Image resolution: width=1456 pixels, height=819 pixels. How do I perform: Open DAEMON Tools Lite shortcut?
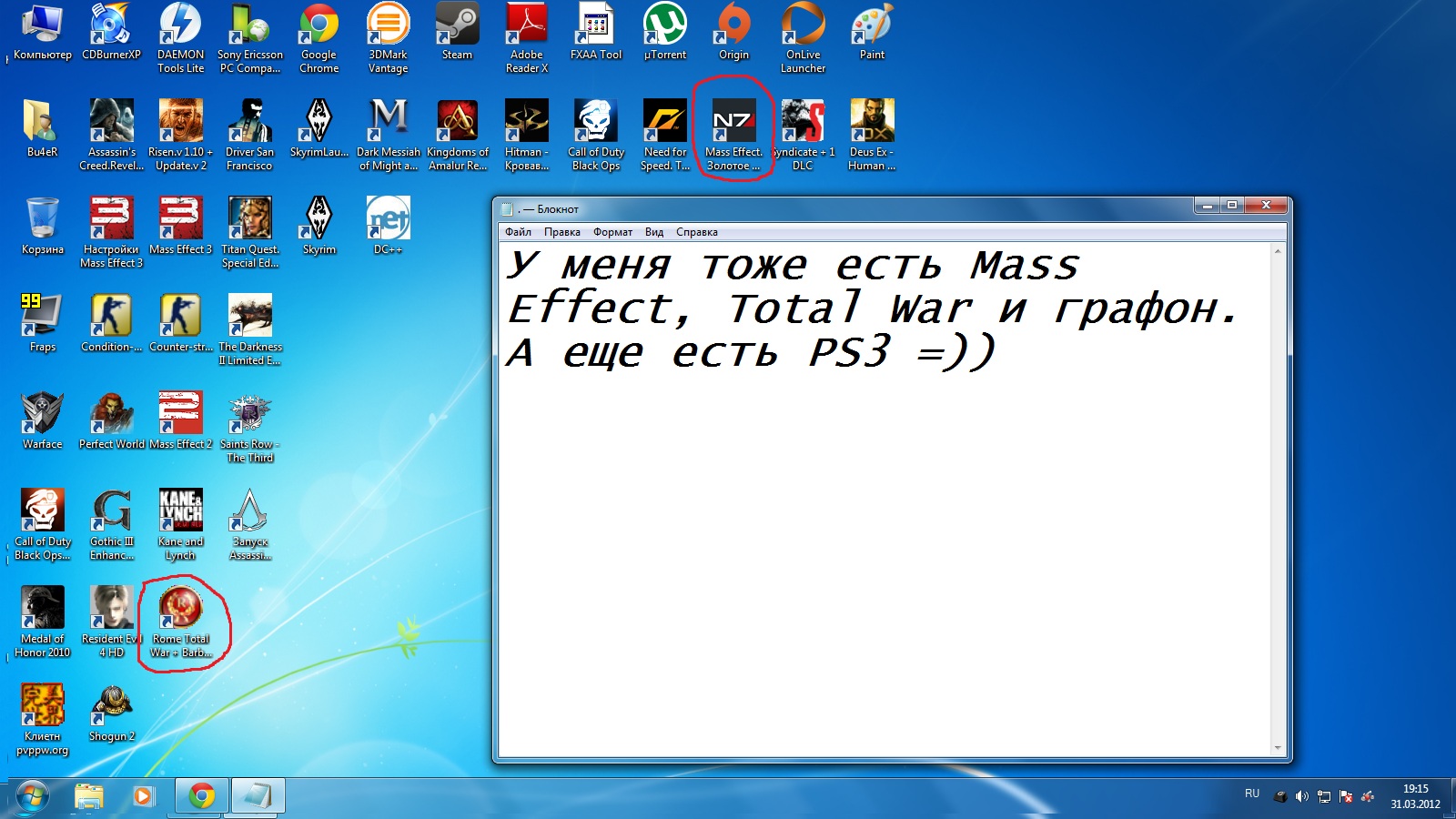coord(180,38)
